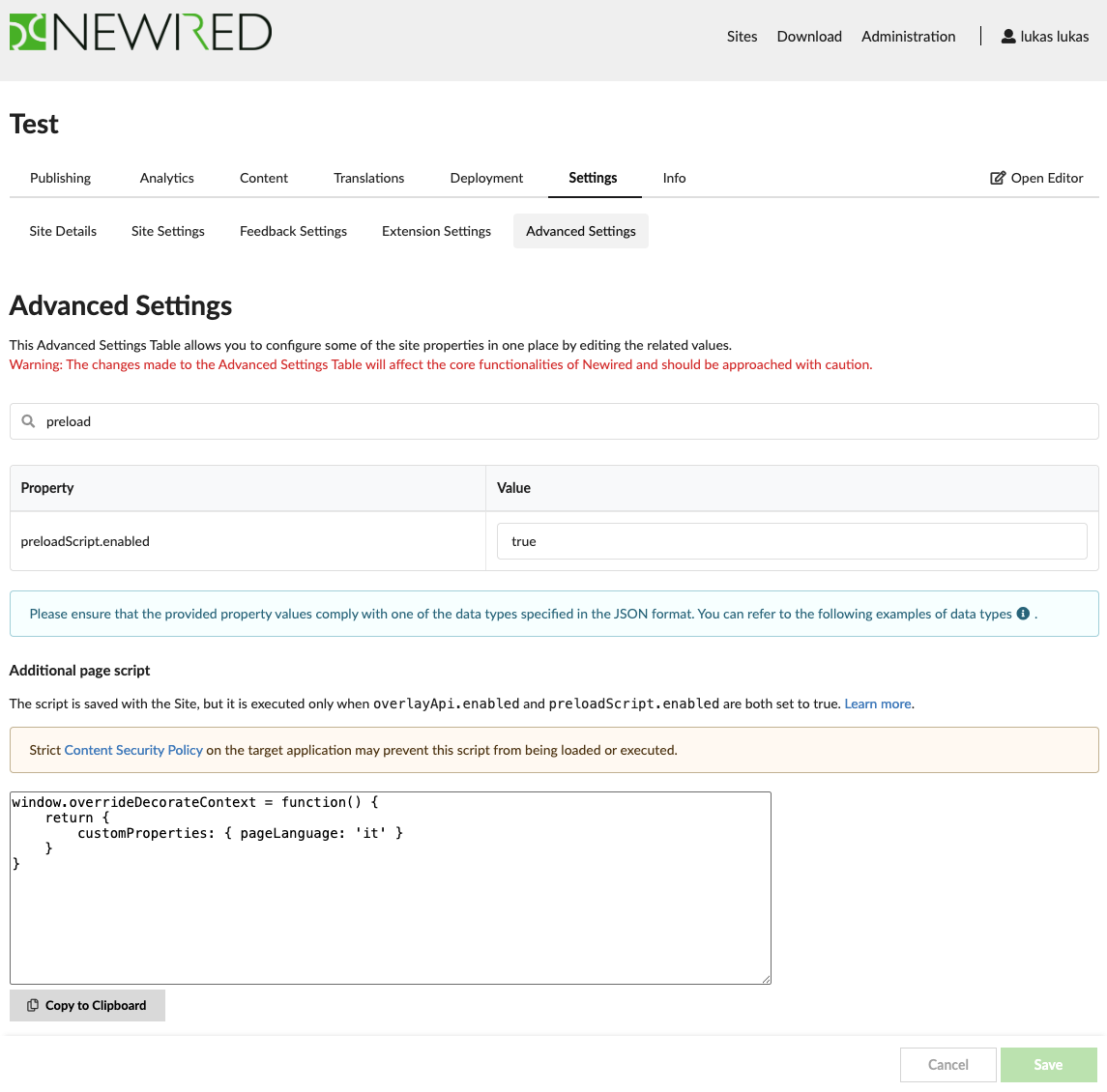Go to the Deployment tab

coord(486,178)
